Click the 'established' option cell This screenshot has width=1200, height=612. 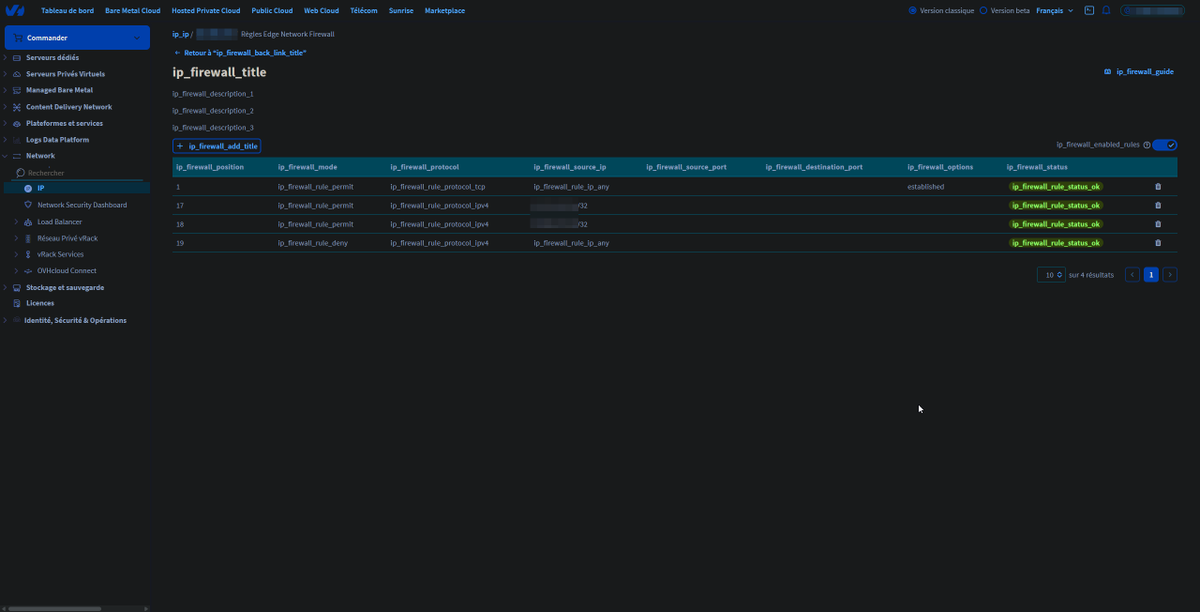click(x=925, y=186)
